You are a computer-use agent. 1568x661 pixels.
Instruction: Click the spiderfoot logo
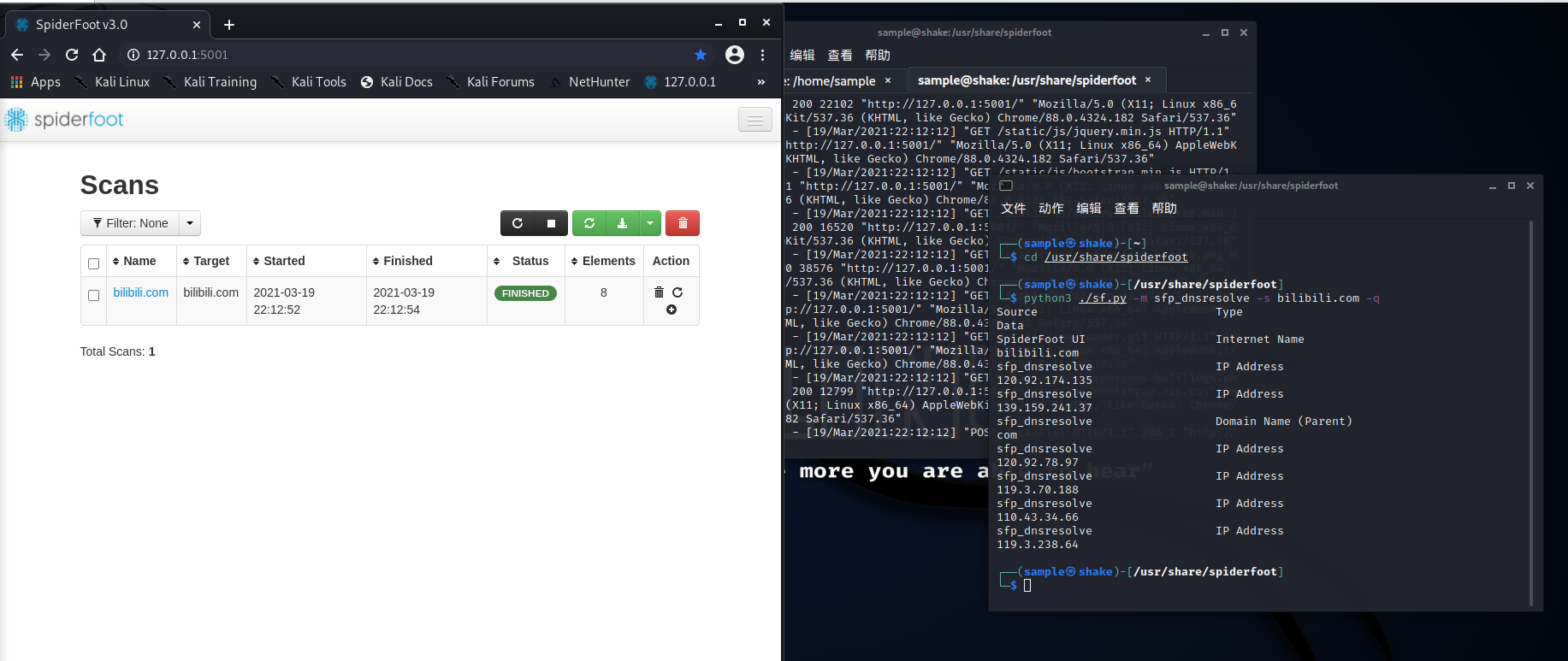point(64,120)
